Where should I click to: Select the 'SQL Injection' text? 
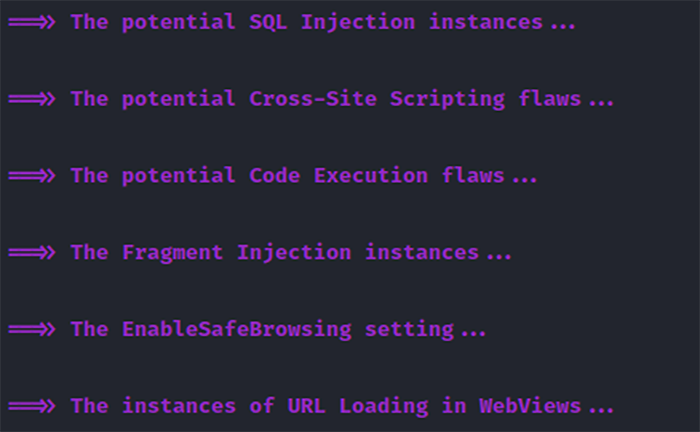[x=332, y=23]
